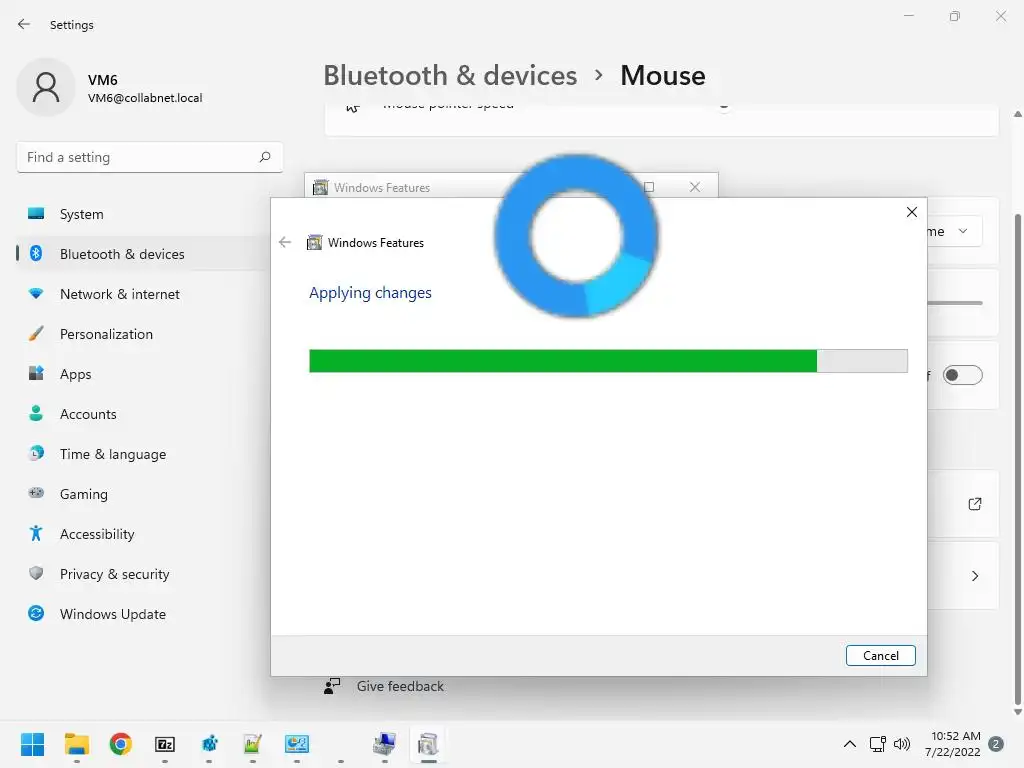Click the Bluetooth icon in sidebar
Screen dimensions: 1024x768
[36, 253]
